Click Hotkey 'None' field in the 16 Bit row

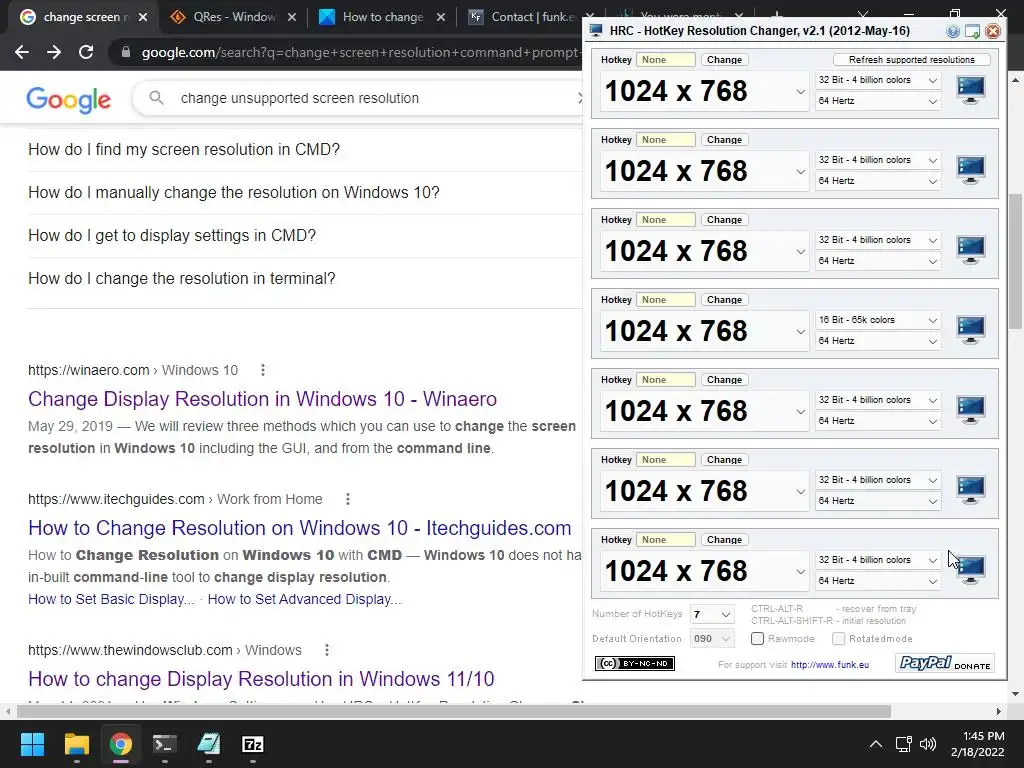click(665, 300)
